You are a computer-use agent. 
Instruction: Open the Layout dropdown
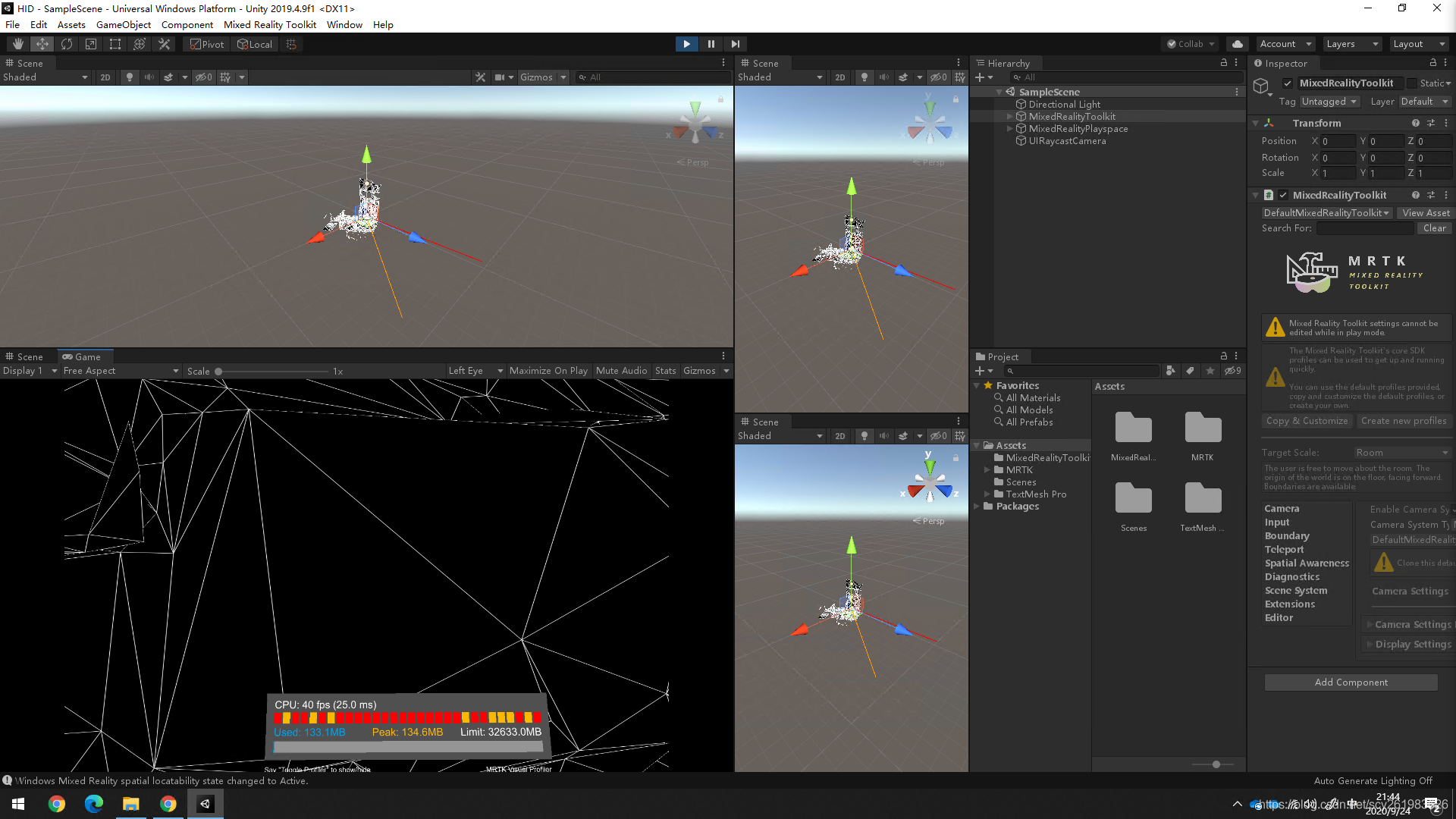(1419, 44)
